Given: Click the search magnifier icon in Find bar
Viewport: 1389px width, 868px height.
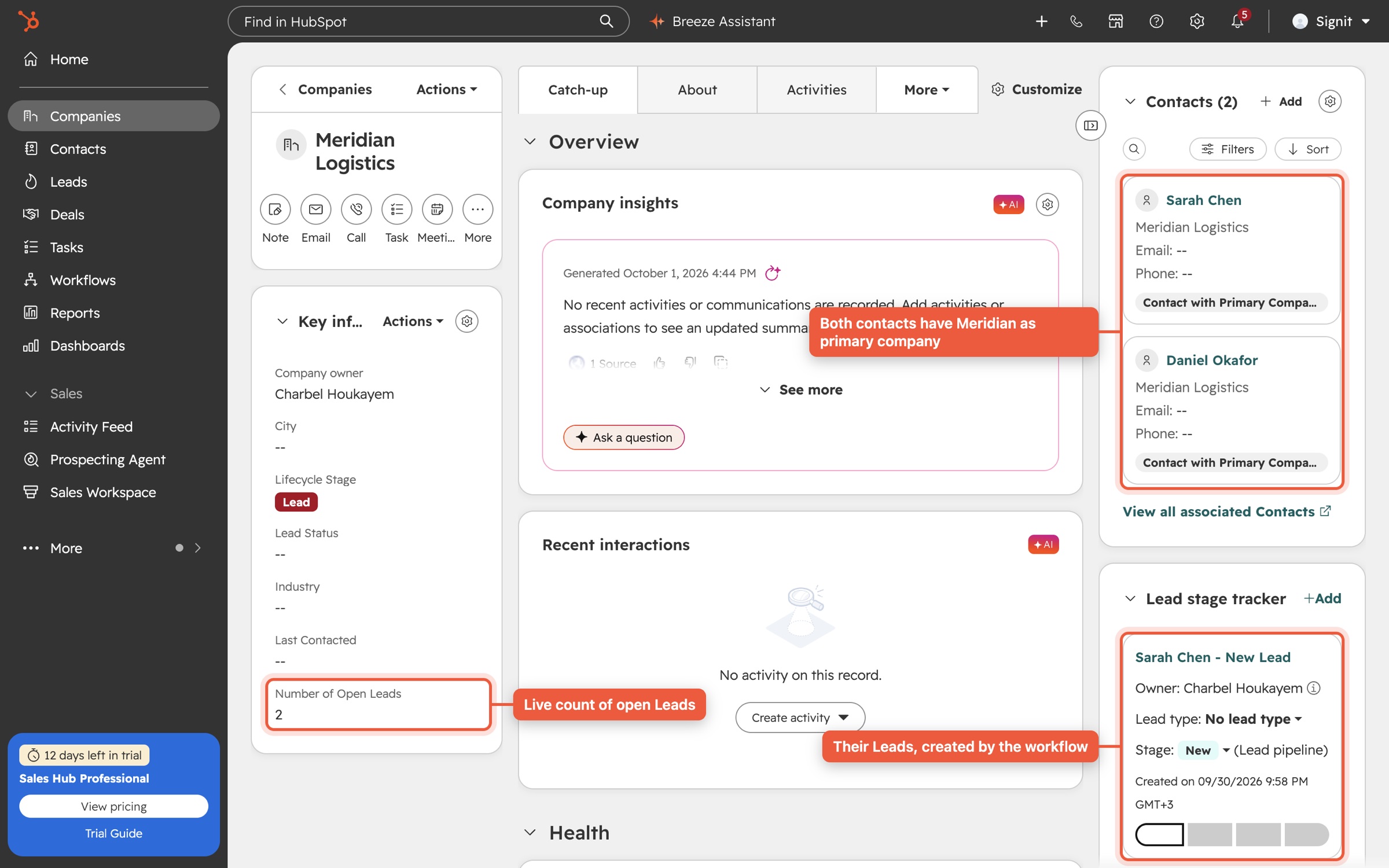Looking at the screenshot, I should pyautogui.click(x=606, y=21).
